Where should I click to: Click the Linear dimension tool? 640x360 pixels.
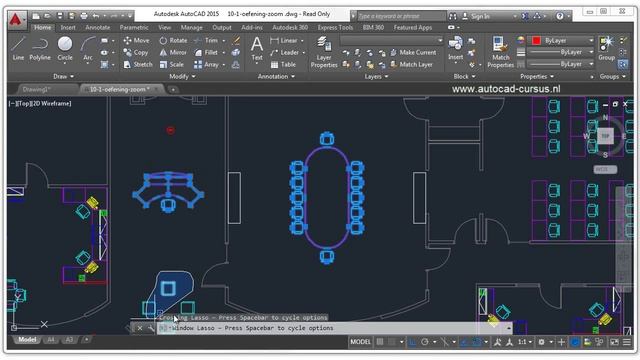pyautogui.click(x=284, y=40)
